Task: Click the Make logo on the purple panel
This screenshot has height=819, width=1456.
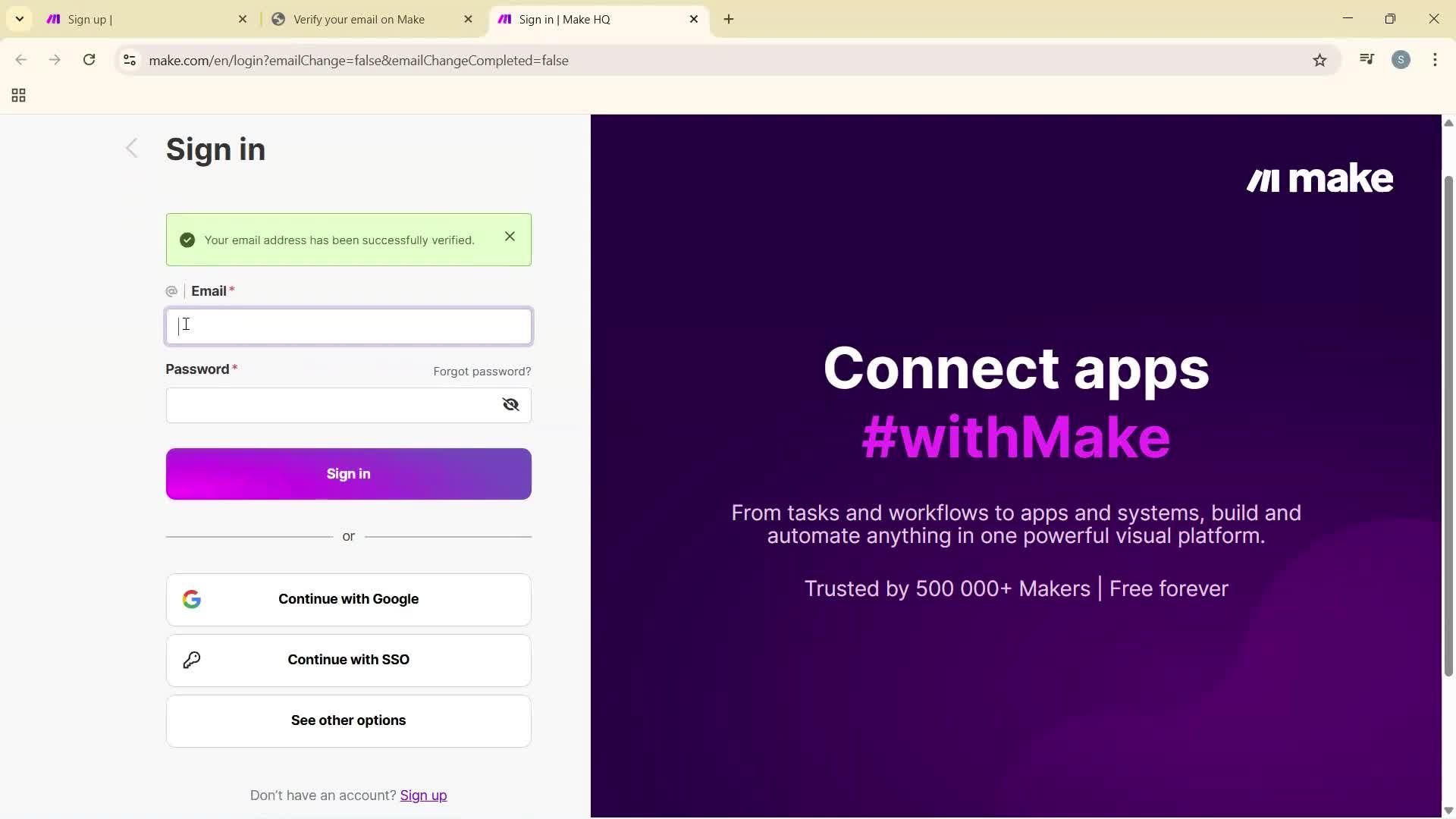Action: tap(1319, 178)
